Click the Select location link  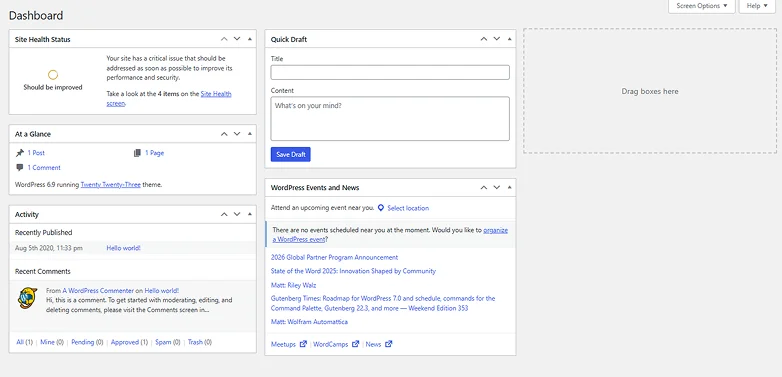point(408,208)
